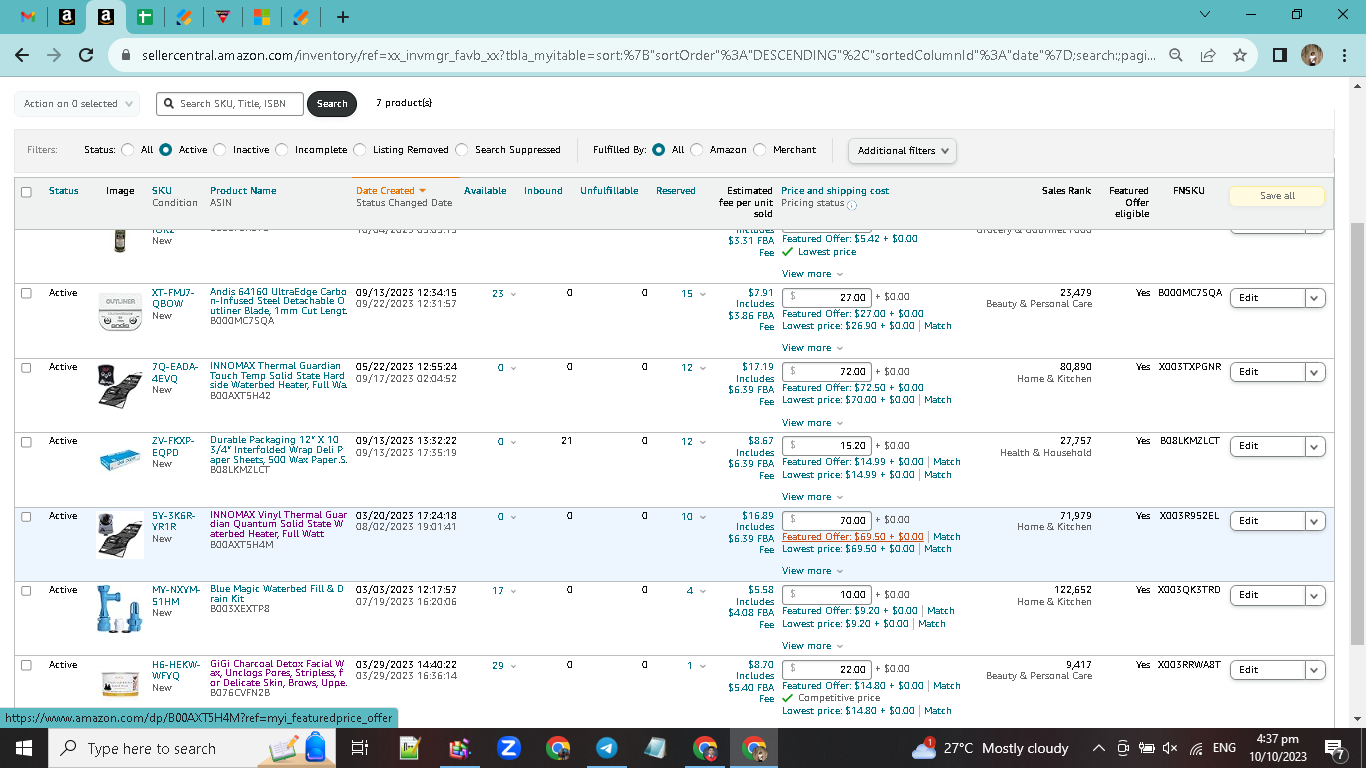
Task: Expand Reserved 12 dropdown for 7Q-EADA-4EVQ
Action: pyautogui.click(x=694, y=368)
